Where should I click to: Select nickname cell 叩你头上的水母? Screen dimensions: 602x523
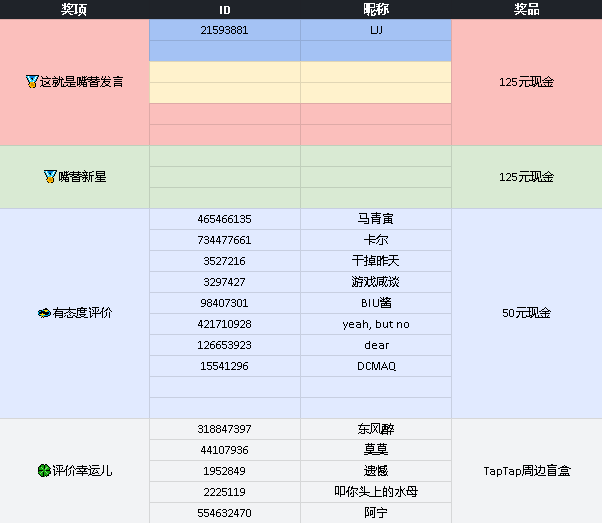[376, 492]
